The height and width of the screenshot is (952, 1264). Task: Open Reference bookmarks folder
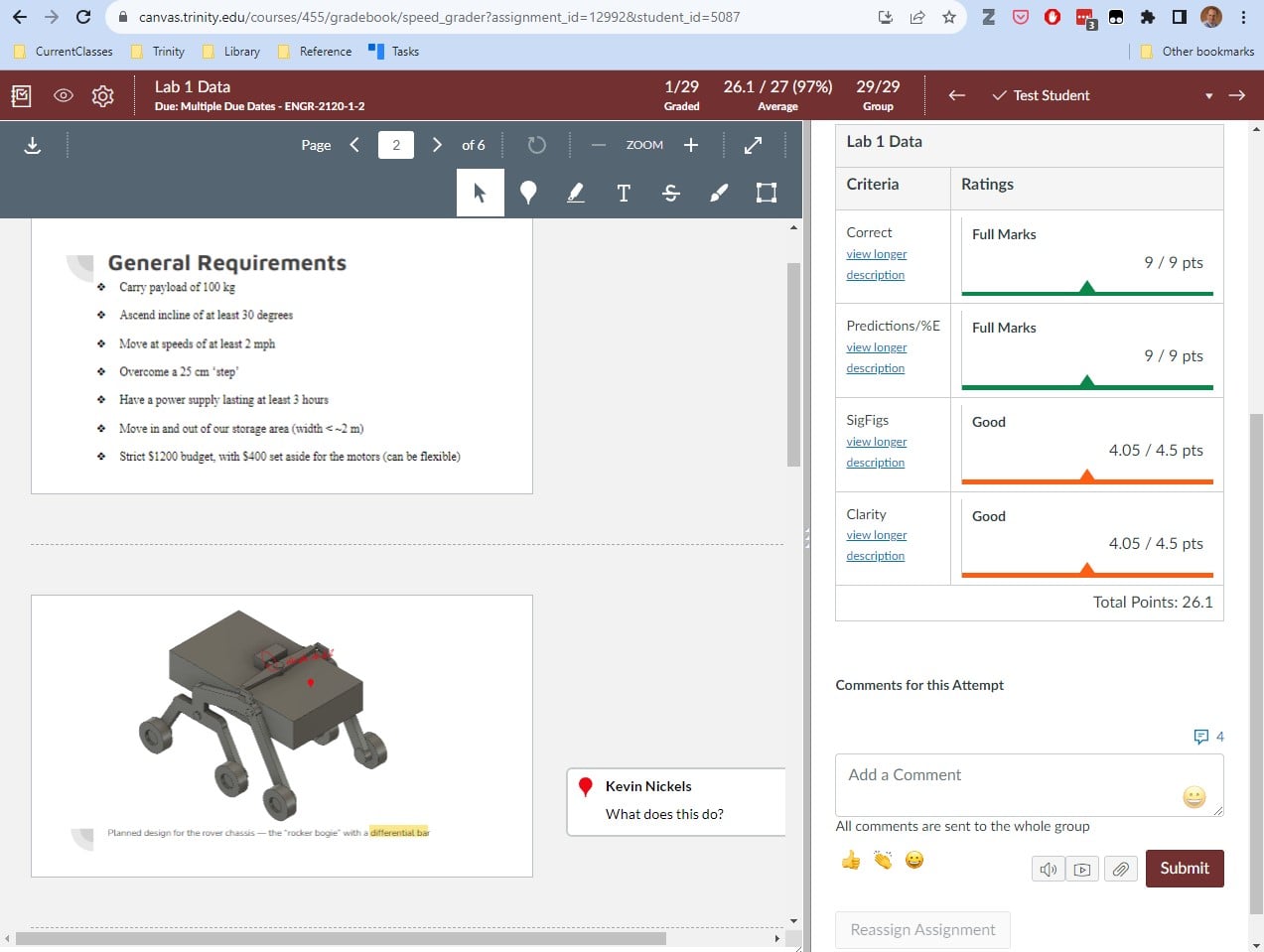click(x=315, y=52)
